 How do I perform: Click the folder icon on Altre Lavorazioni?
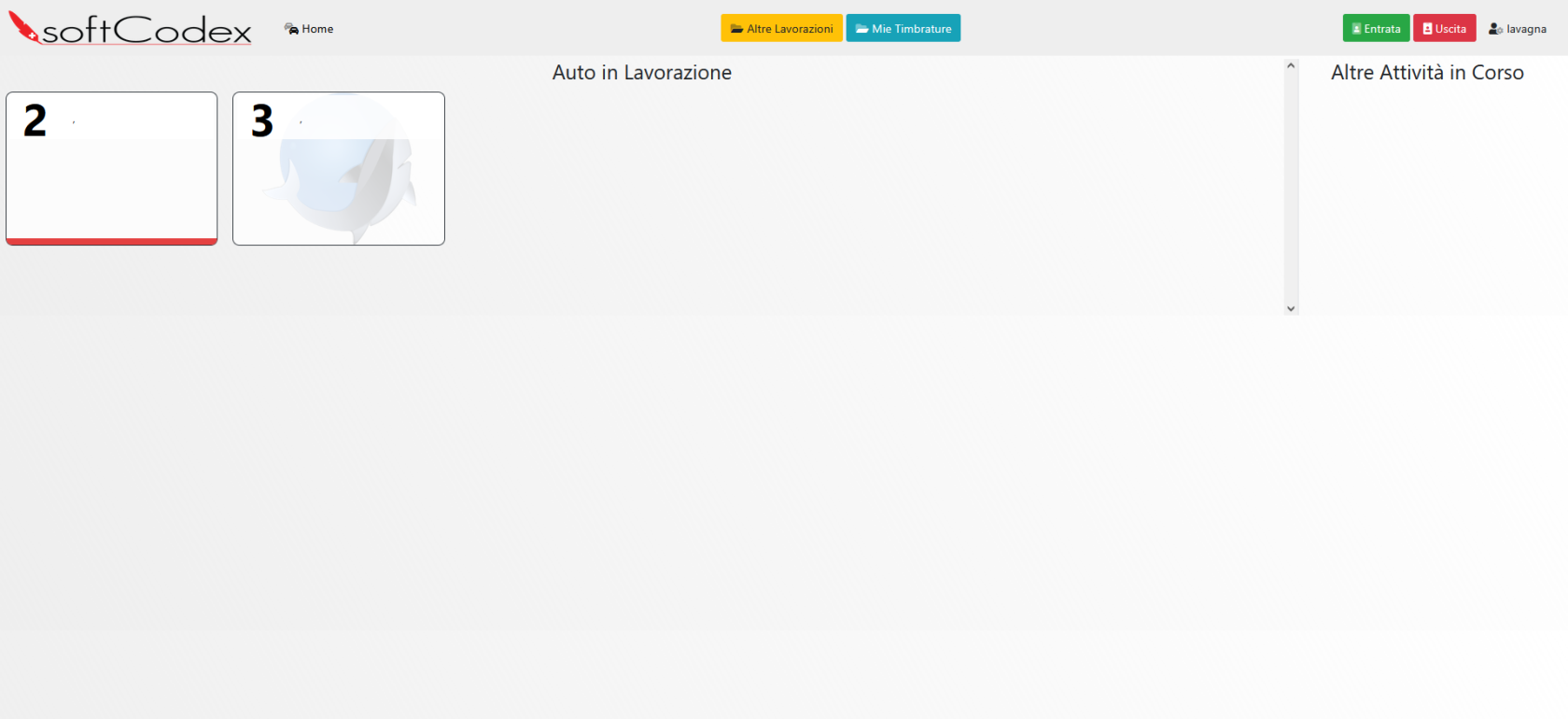point(736,29)
